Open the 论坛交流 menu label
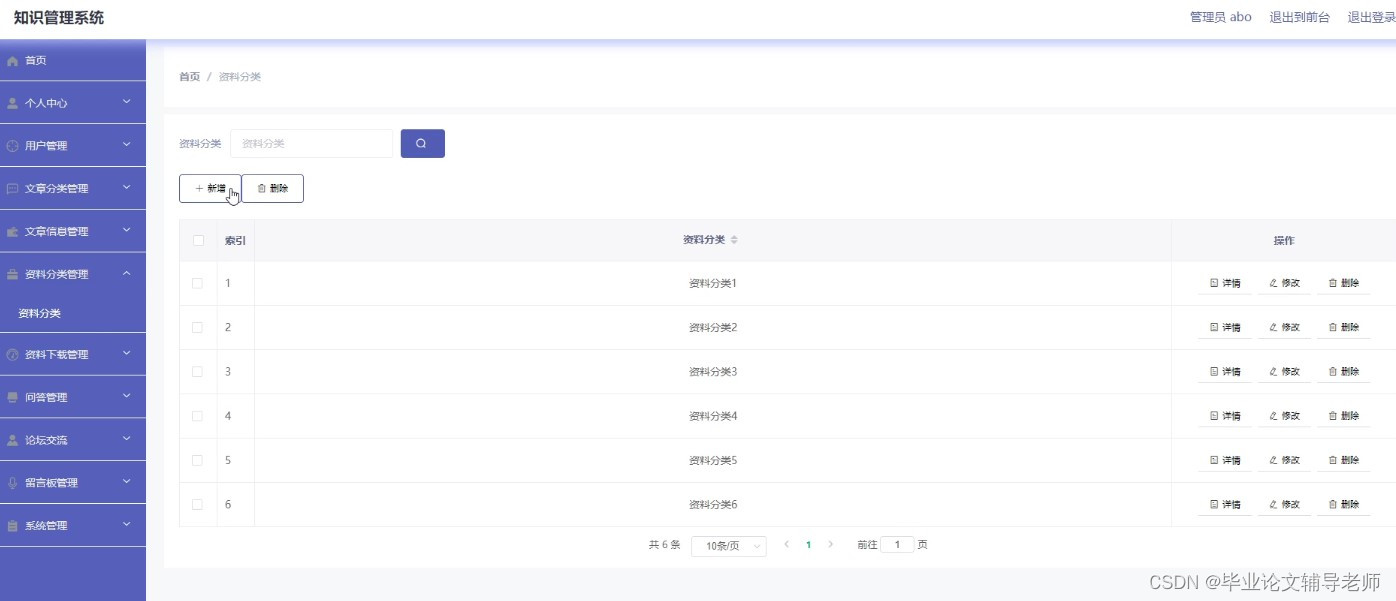1396x601 pixels. click(46, 440)
